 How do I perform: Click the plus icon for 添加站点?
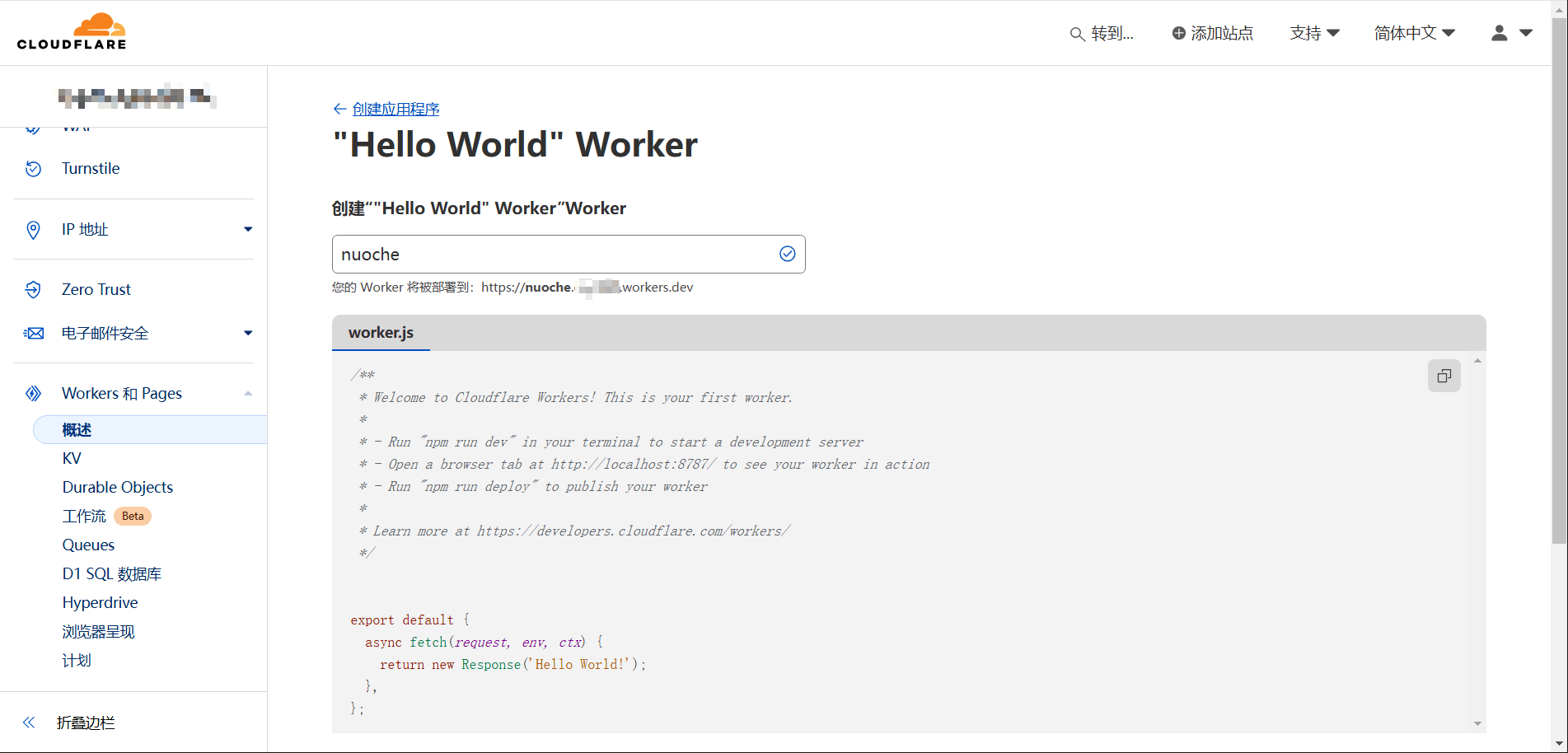pos(1179,33)
